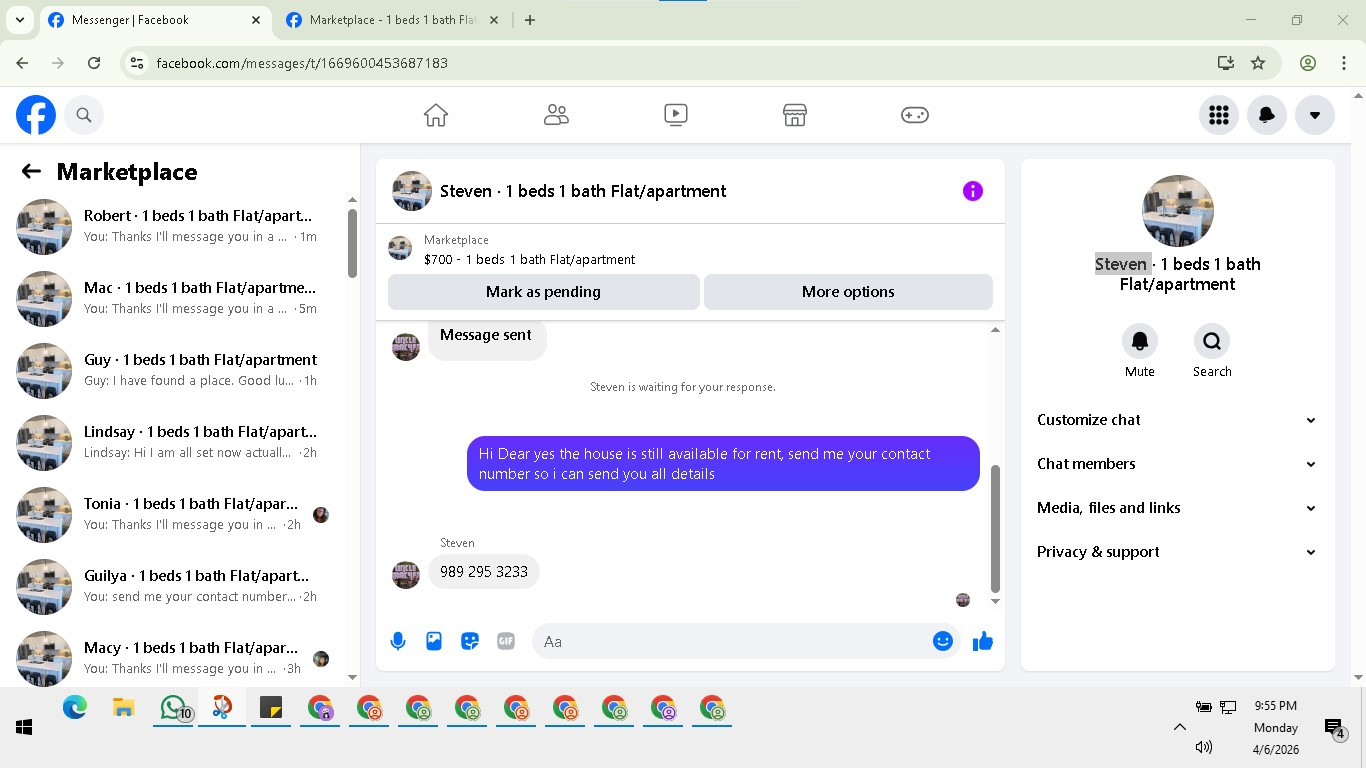Image resolution: width=1366 pixels, height=768 pixels.
Task: Attach a photo using the image icon
Action: (x=434, y=641)
